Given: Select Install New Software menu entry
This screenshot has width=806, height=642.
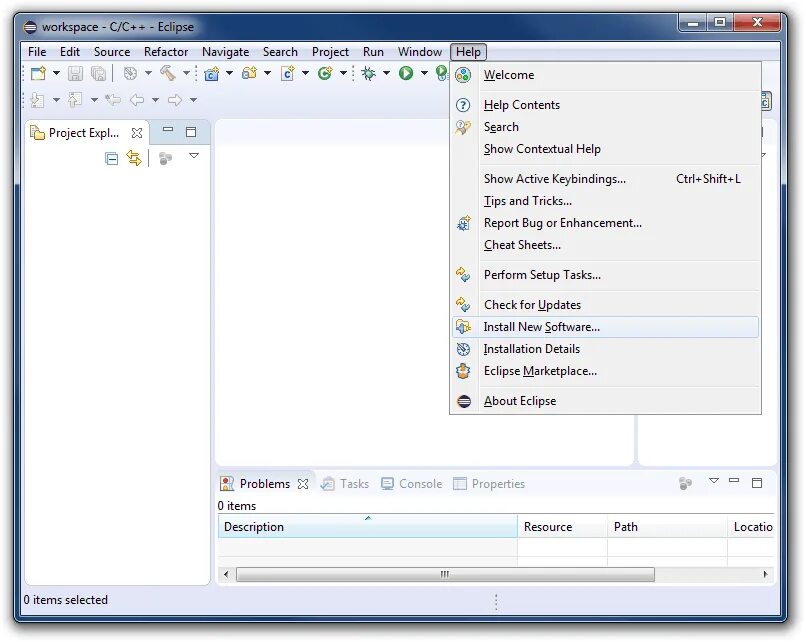Looking at the screenshot, I should 605,327.
